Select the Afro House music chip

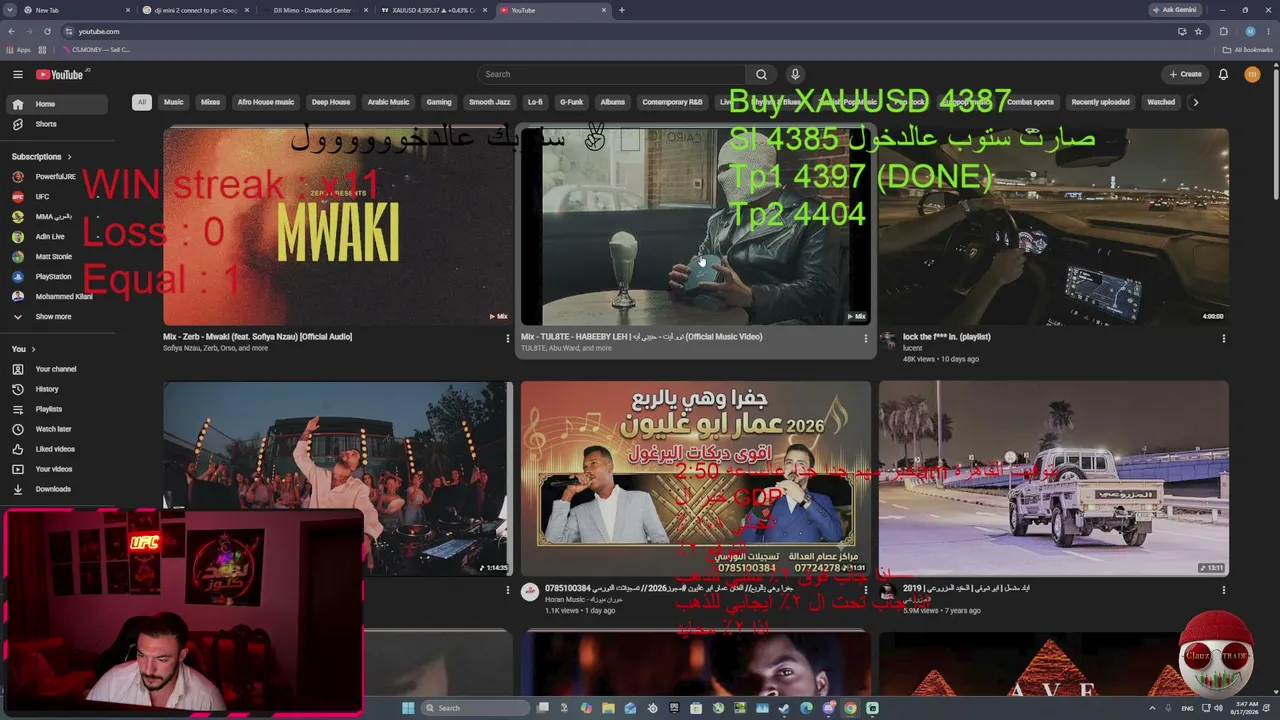266,102
